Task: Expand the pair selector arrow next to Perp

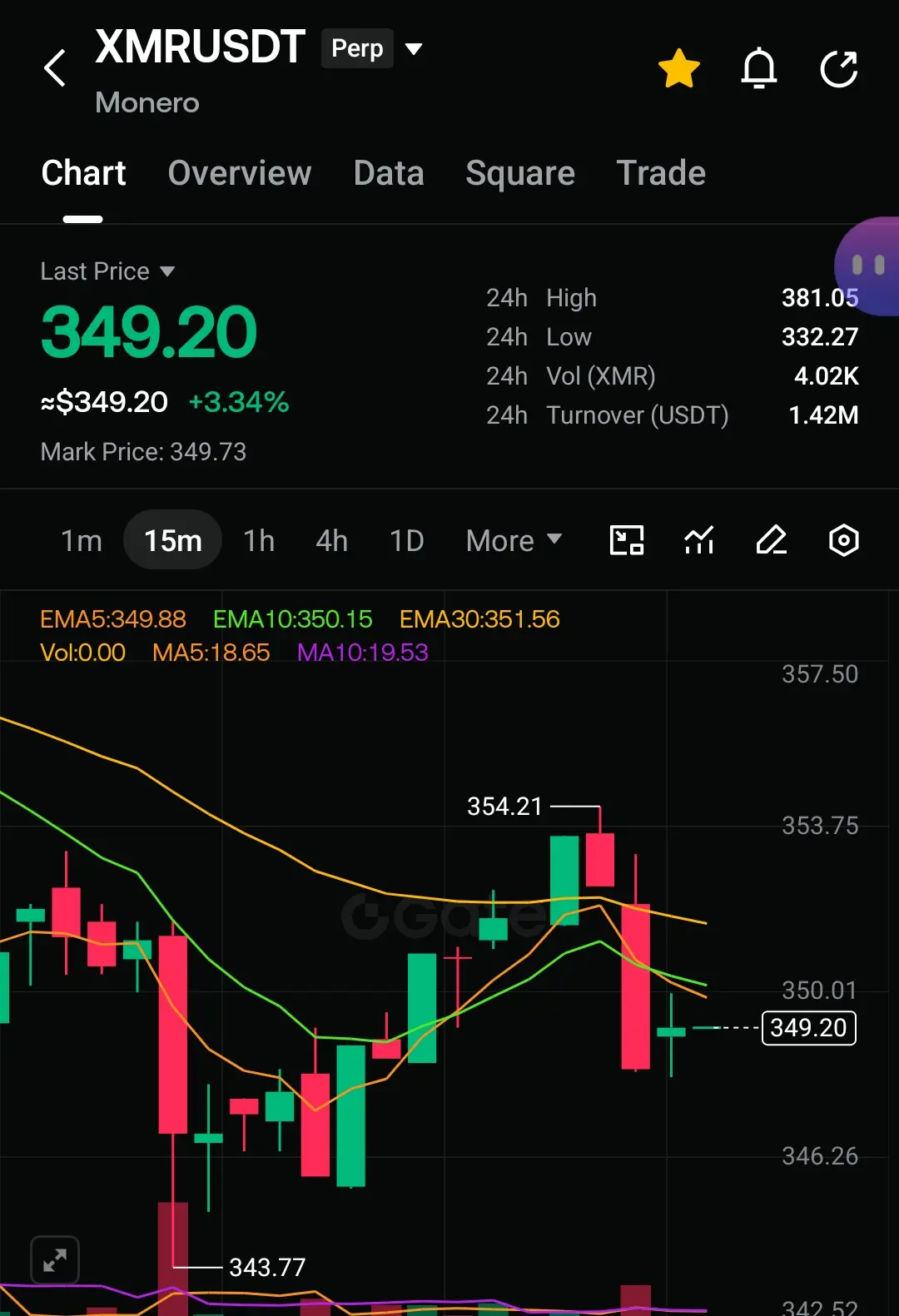Action: (x=414, y=48)
